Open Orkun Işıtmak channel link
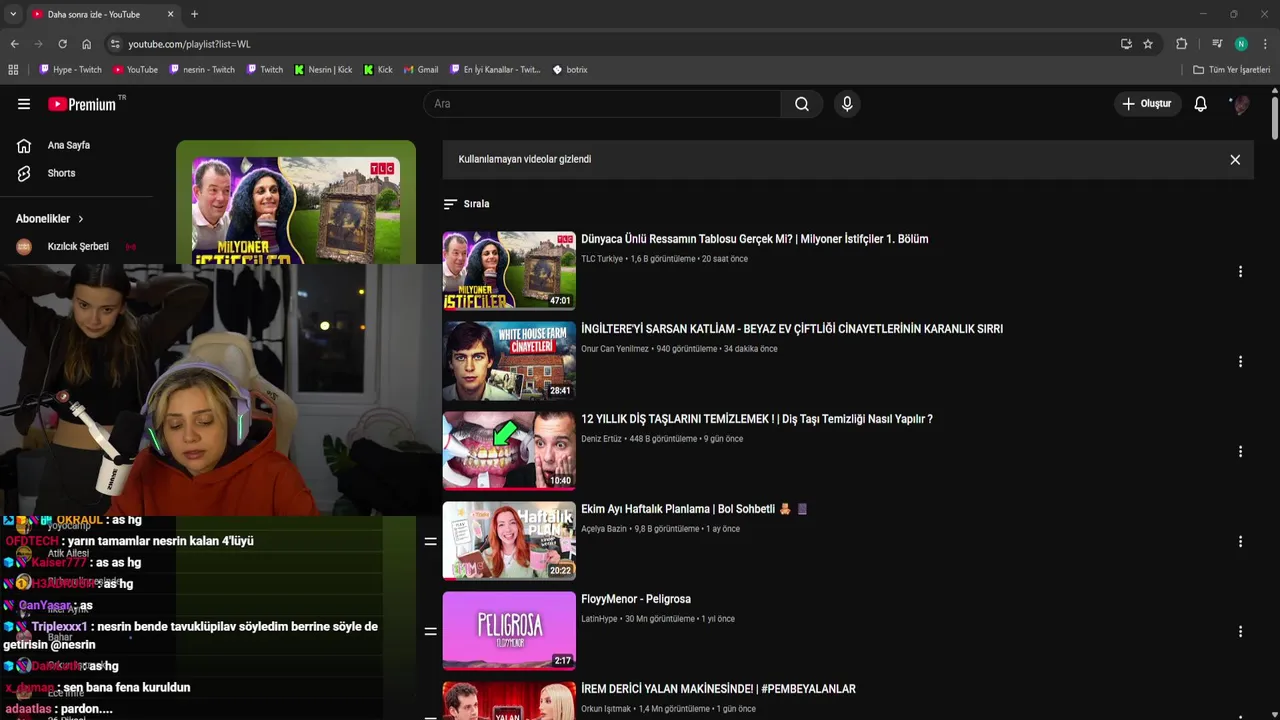 606,709
